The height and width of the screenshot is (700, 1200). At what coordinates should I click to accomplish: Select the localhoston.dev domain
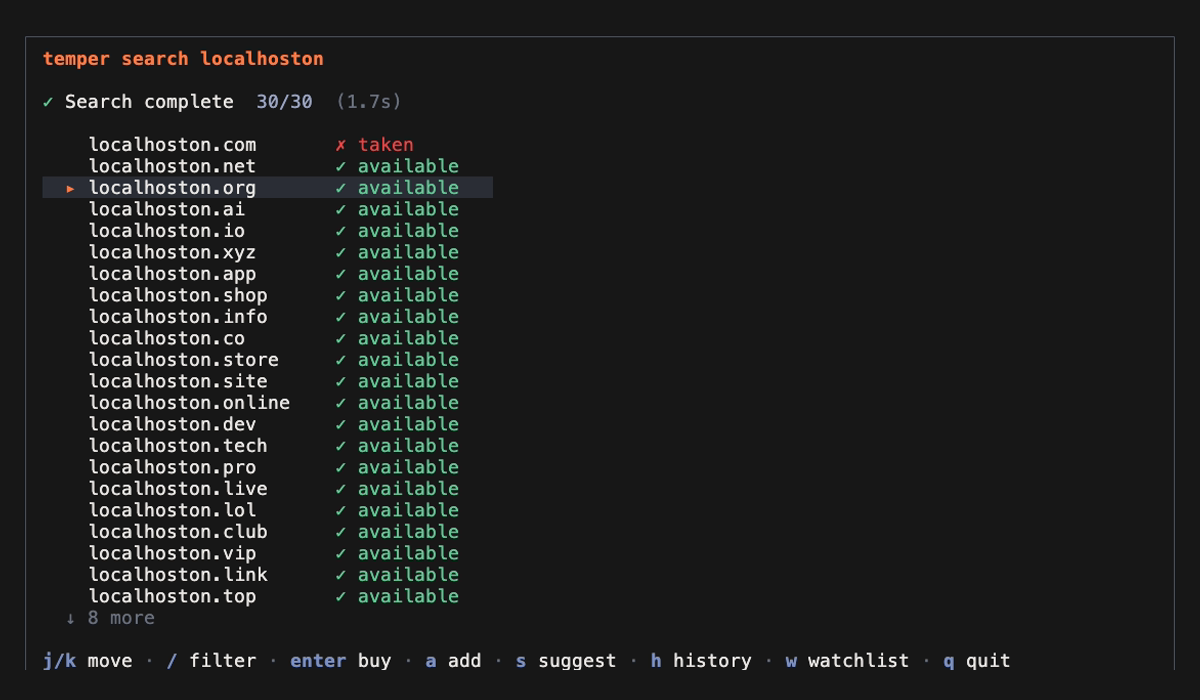pyautogui.click(x=172, y=424)
